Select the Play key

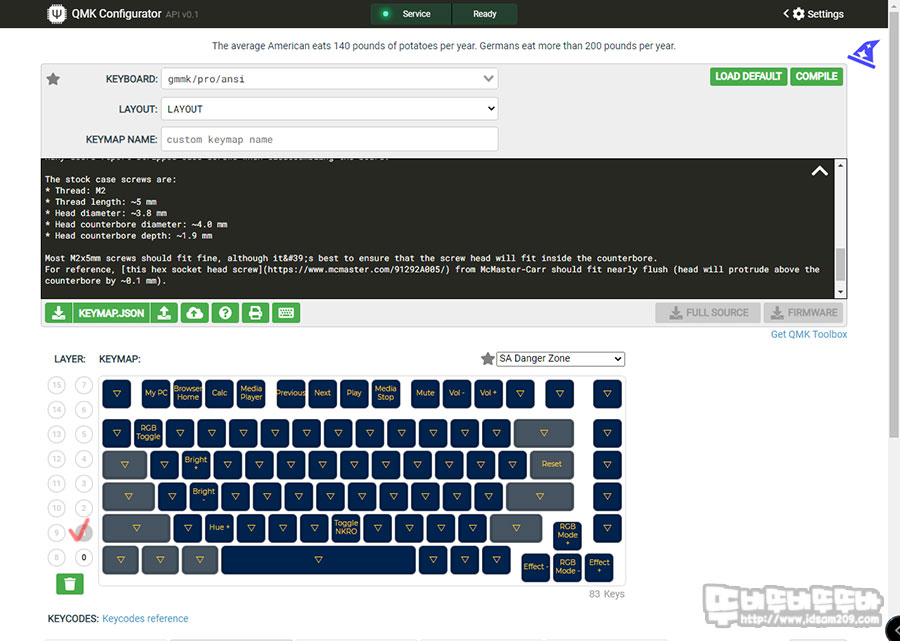coord(354,394)
